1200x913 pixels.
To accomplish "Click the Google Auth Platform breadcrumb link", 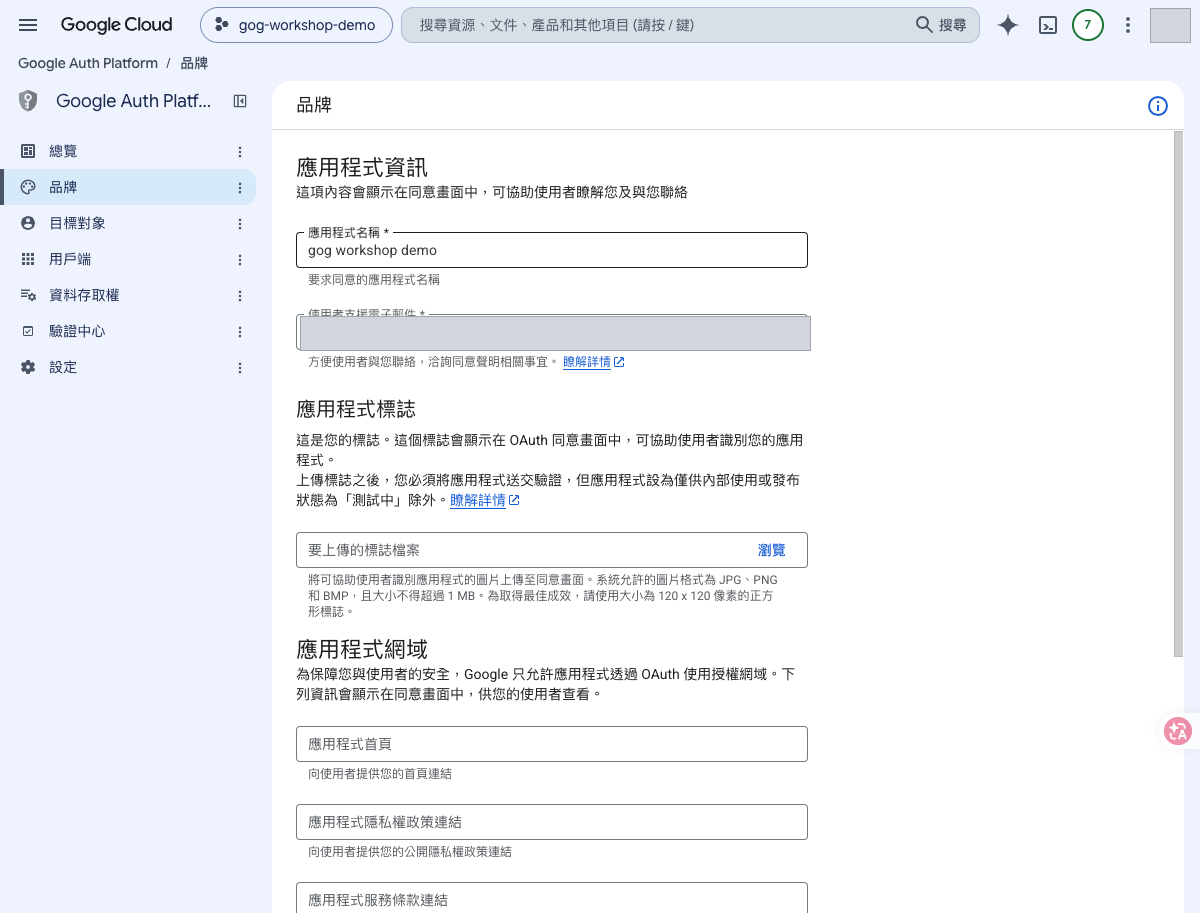I will (x=88, y=63).
